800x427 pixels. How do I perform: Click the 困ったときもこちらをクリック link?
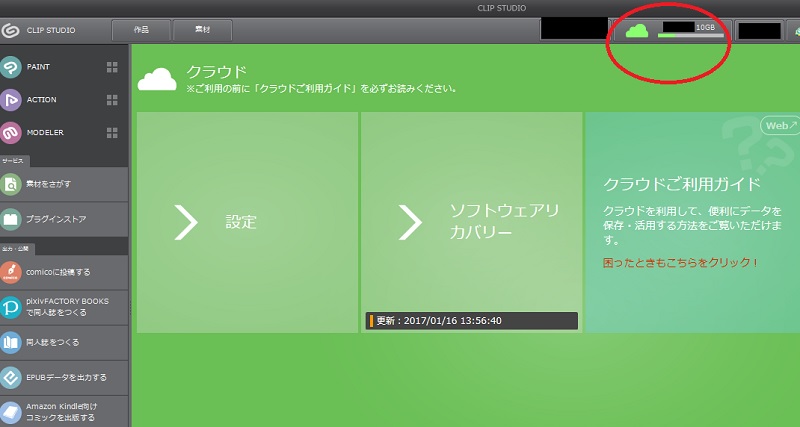pyautogui.click(x=680, y=263)
